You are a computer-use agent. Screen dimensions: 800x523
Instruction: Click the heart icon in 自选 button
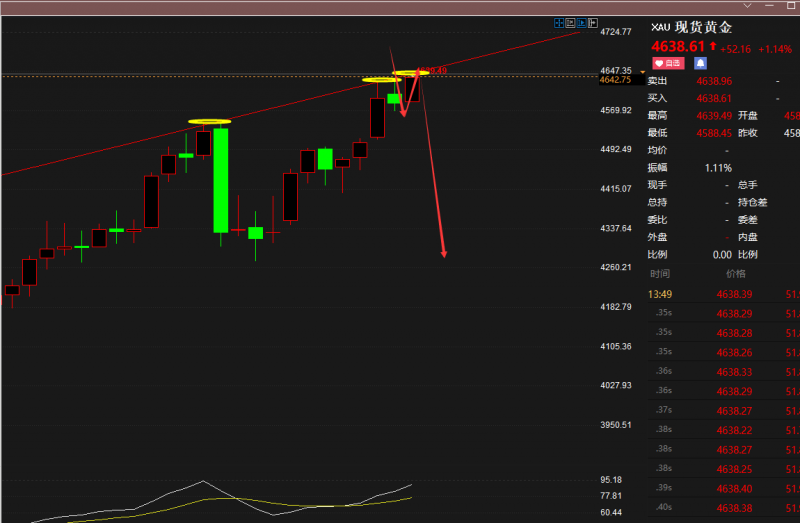pyautogui.click(x=660, y=62)
